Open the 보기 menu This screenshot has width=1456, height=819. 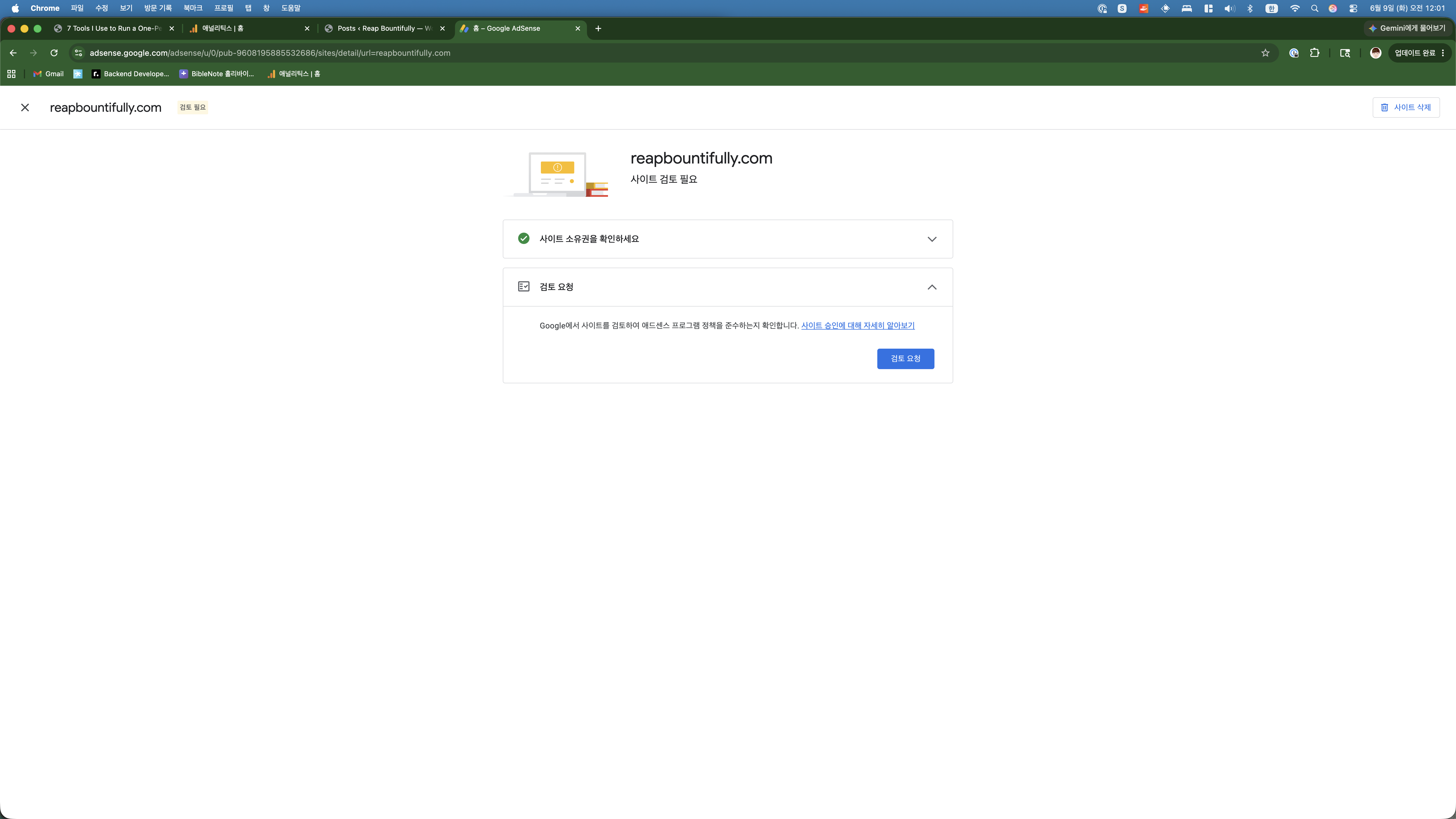126,8
